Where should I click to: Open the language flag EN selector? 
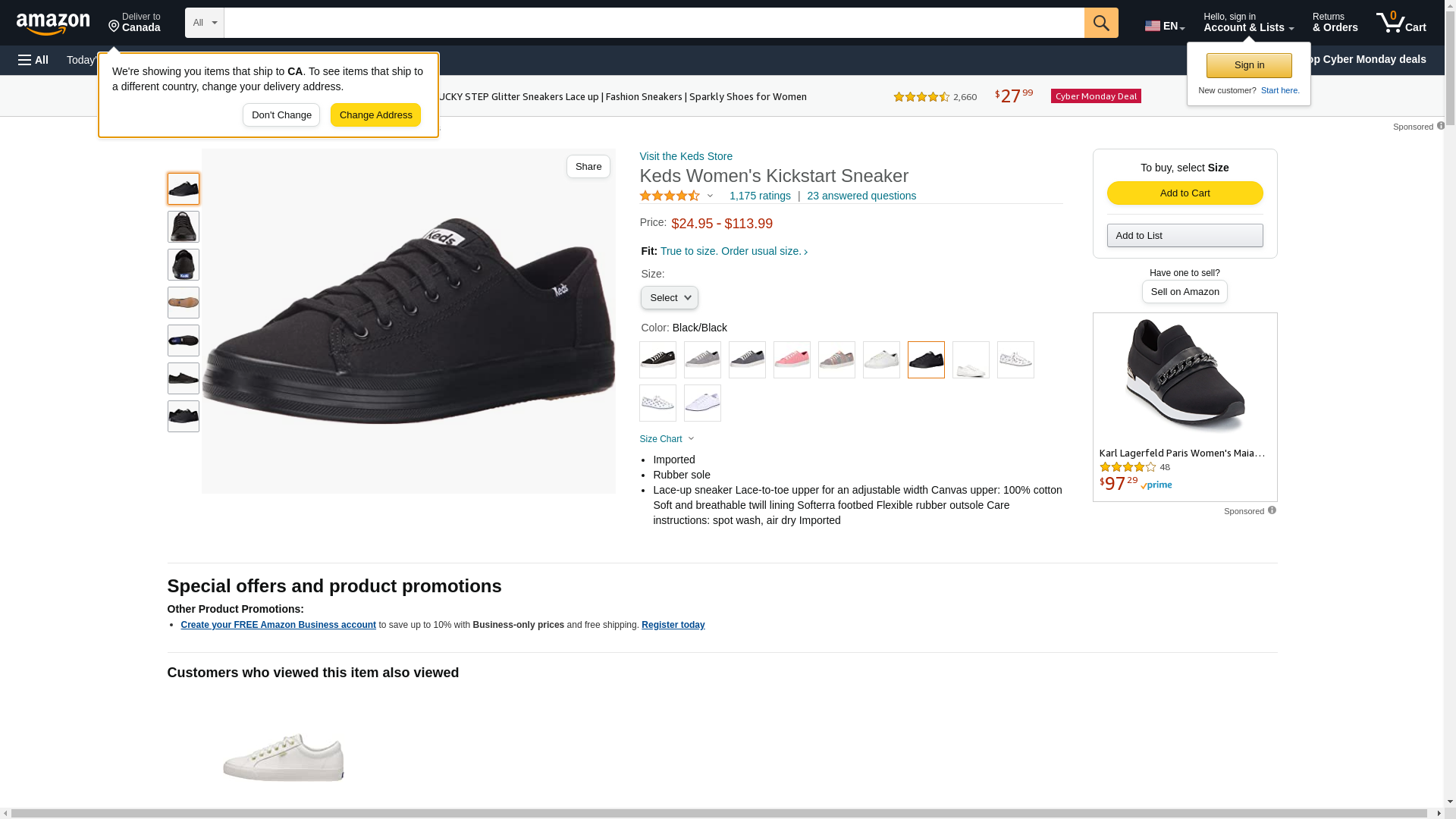click(x=1165, y=26)
